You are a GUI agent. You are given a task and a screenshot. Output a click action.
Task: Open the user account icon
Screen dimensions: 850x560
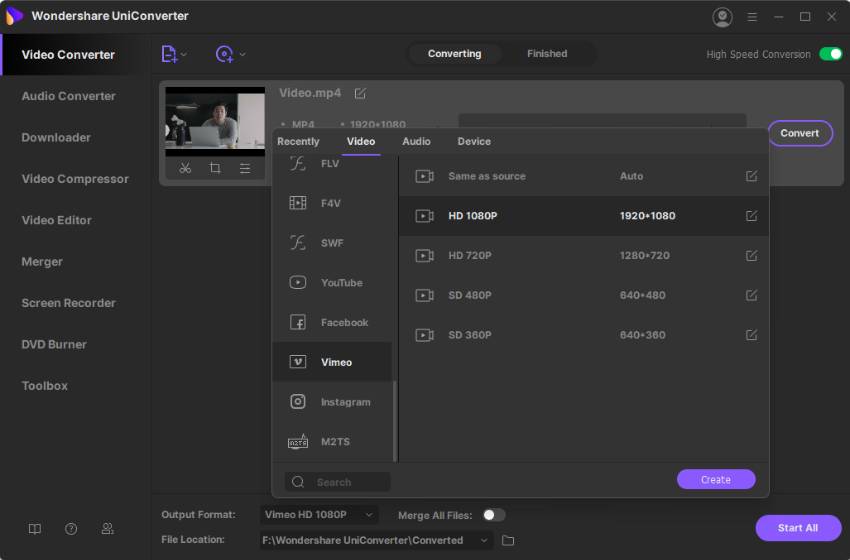(x=722, y=17)
